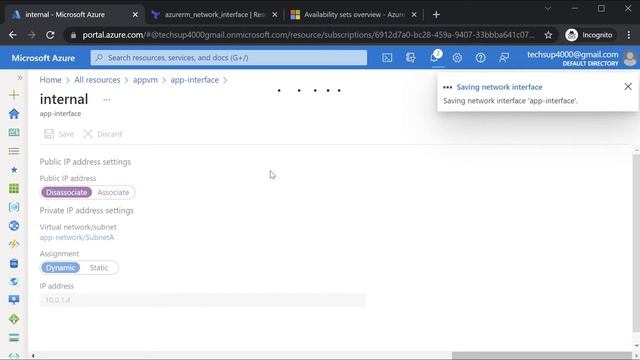Dismiss the Saving network interface notification
Image resolution: width=640 pixels, height=360 pixels.
pyautogui.click(x=628, y=87)
